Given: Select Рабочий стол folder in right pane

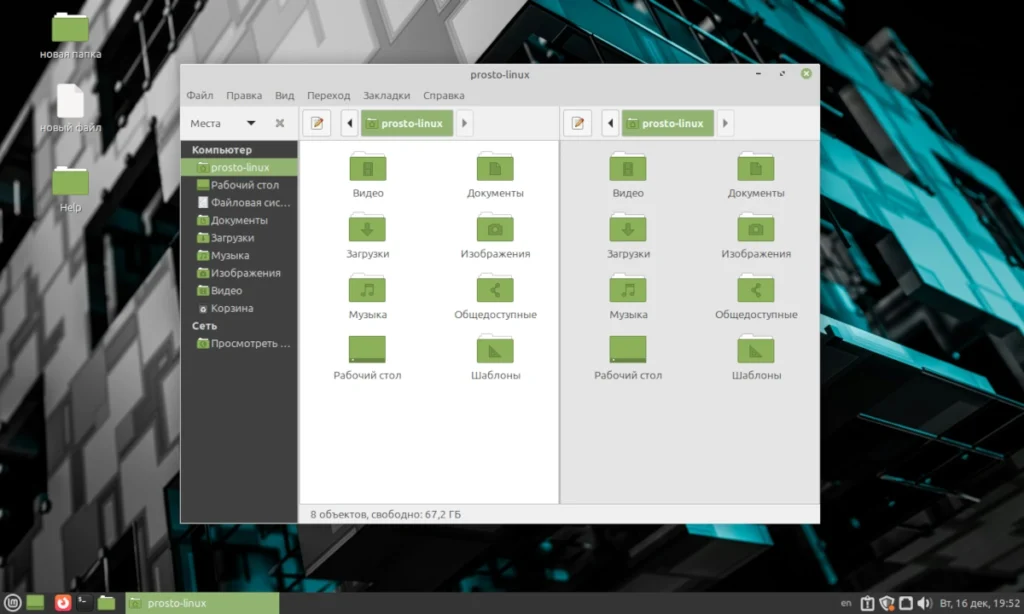Looking at the screenshot, I should pyautogui.click(x=628, y=357).
